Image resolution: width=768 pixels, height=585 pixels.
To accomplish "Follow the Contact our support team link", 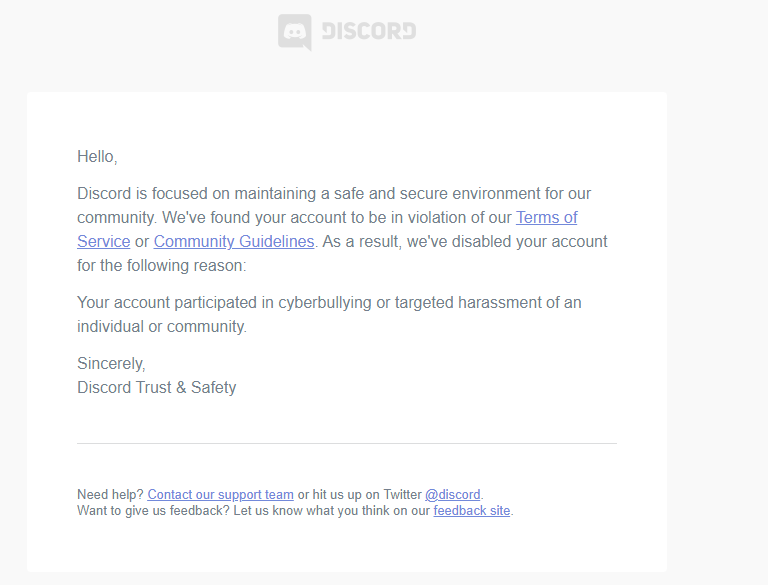I will [x=220, y=494].
